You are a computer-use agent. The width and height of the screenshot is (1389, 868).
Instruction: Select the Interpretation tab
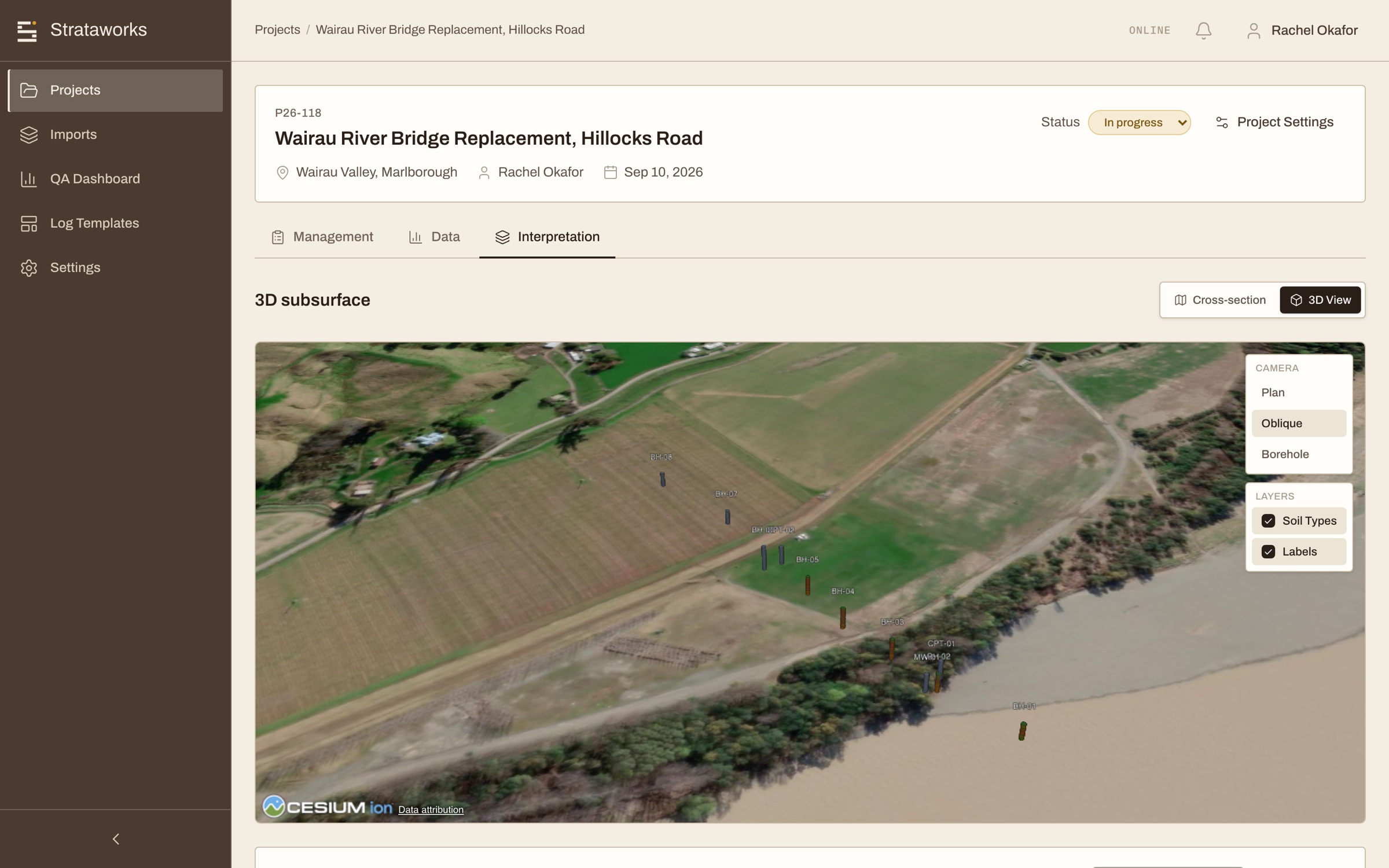coord(547,237)
